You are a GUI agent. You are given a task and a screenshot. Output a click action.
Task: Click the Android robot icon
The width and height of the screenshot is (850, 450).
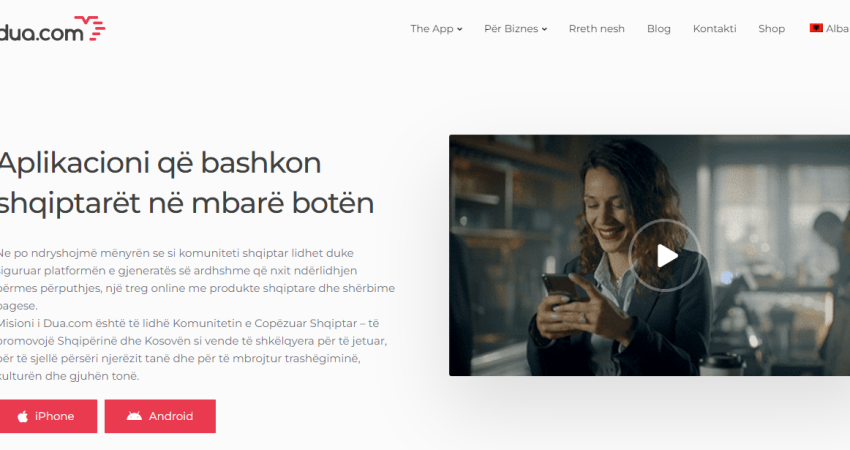tap(134, 416)
